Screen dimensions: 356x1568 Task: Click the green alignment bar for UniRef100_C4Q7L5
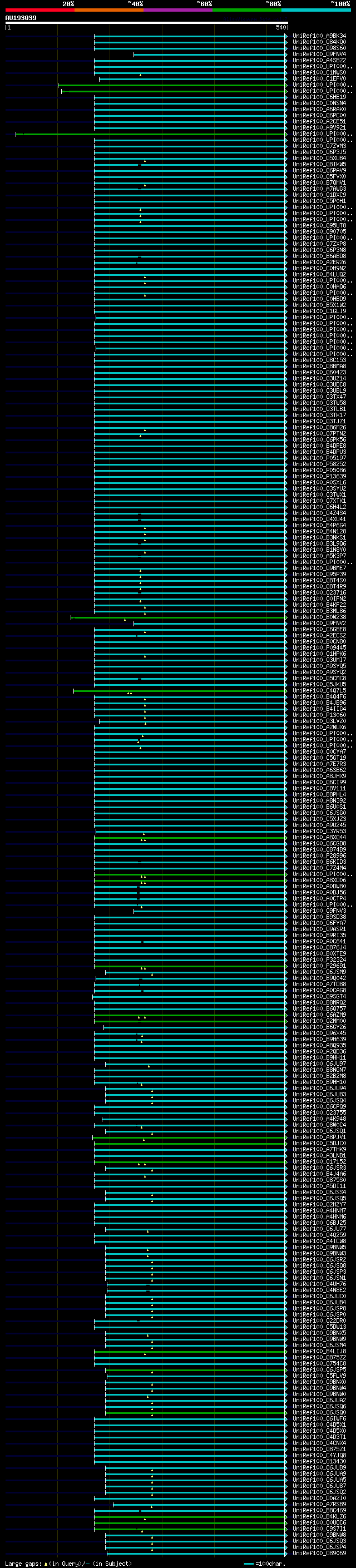tap(180, 691)
